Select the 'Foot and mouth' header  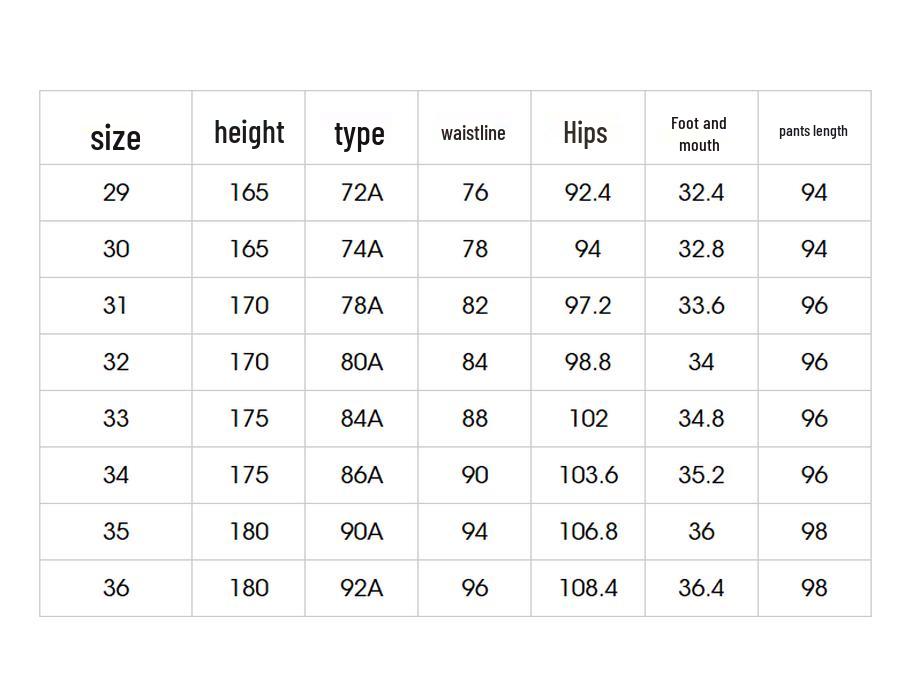pos(699,134)
